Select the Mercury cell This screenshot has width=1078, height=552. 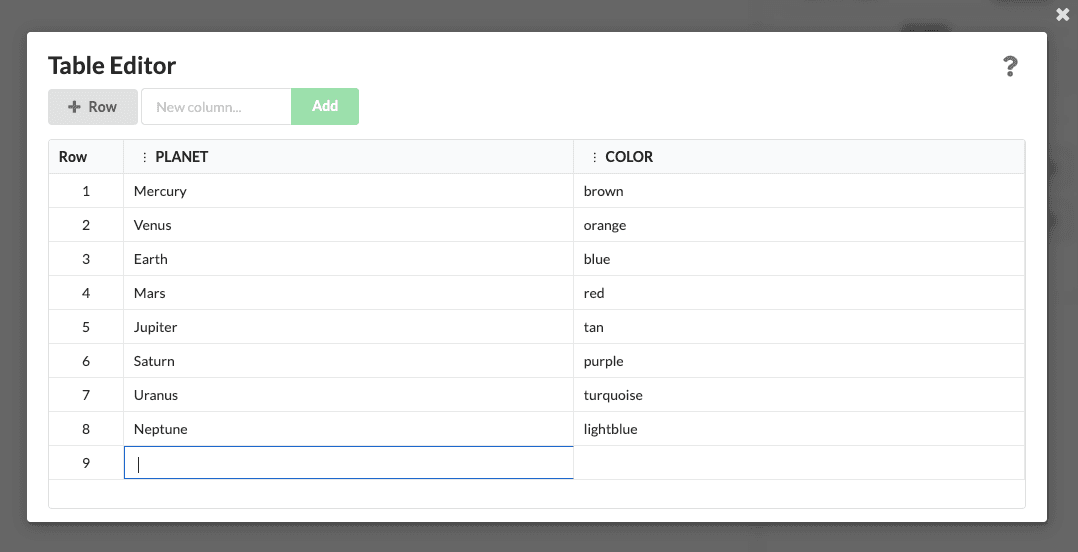tap(348, 191)
